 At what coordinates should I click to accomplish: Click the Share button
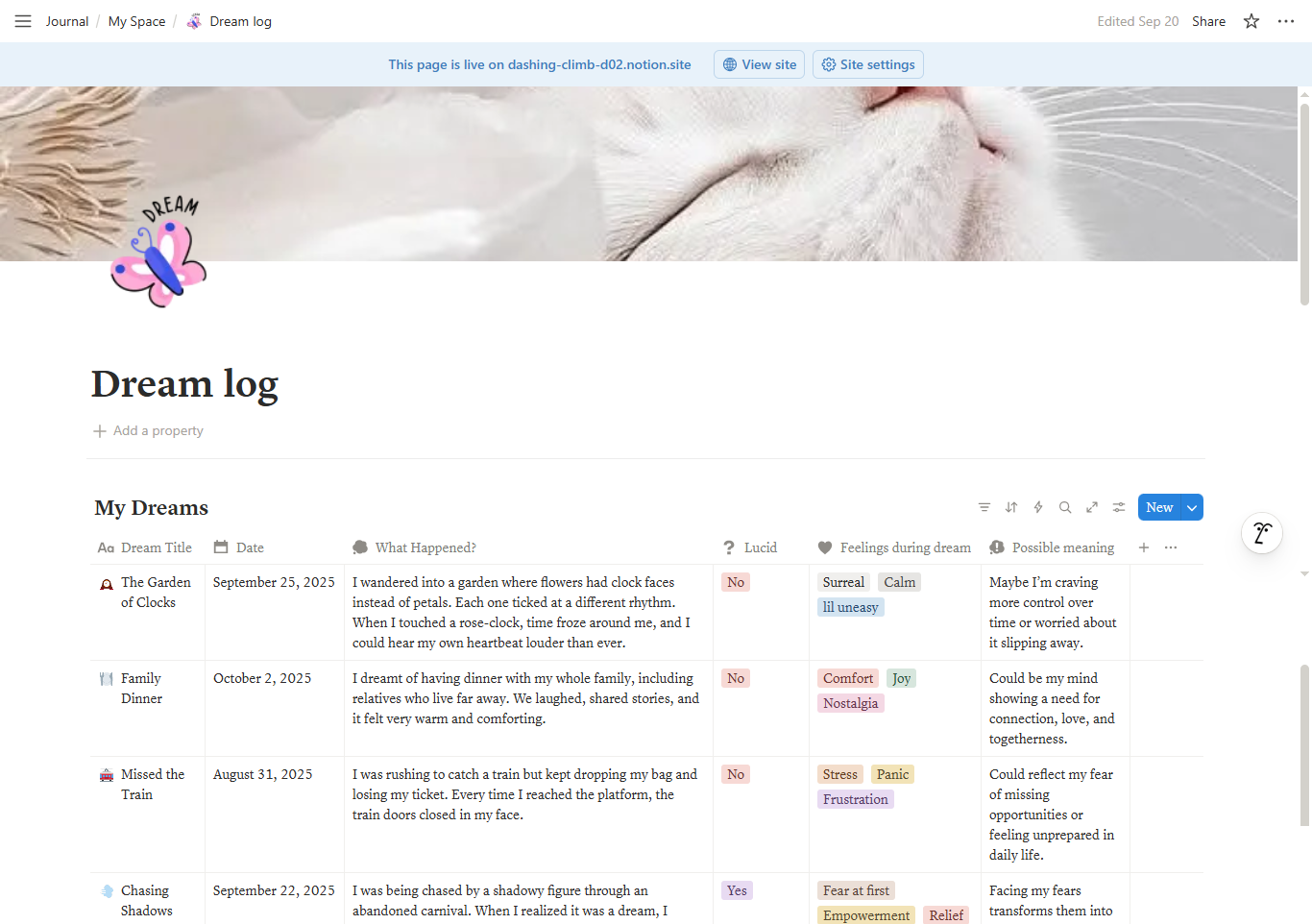[x=1208, y=21]
